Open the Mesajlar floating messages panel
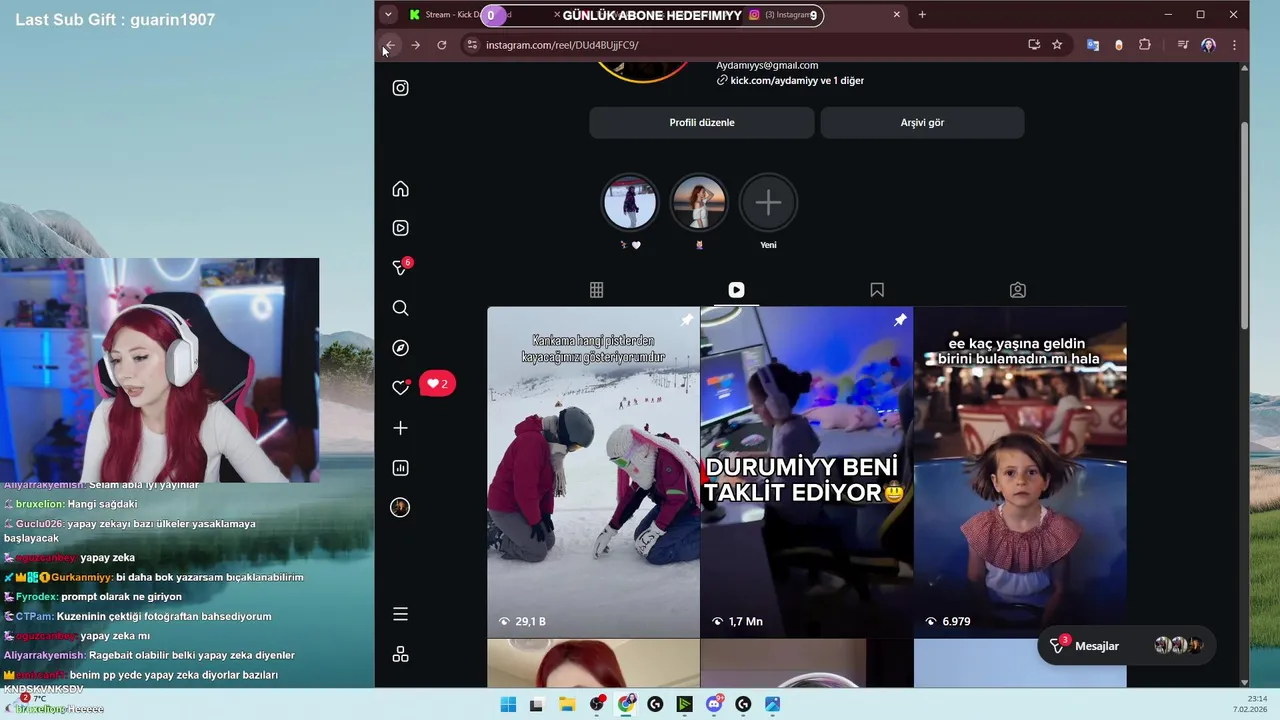 pyautogui.click(x=1126, y=646)
